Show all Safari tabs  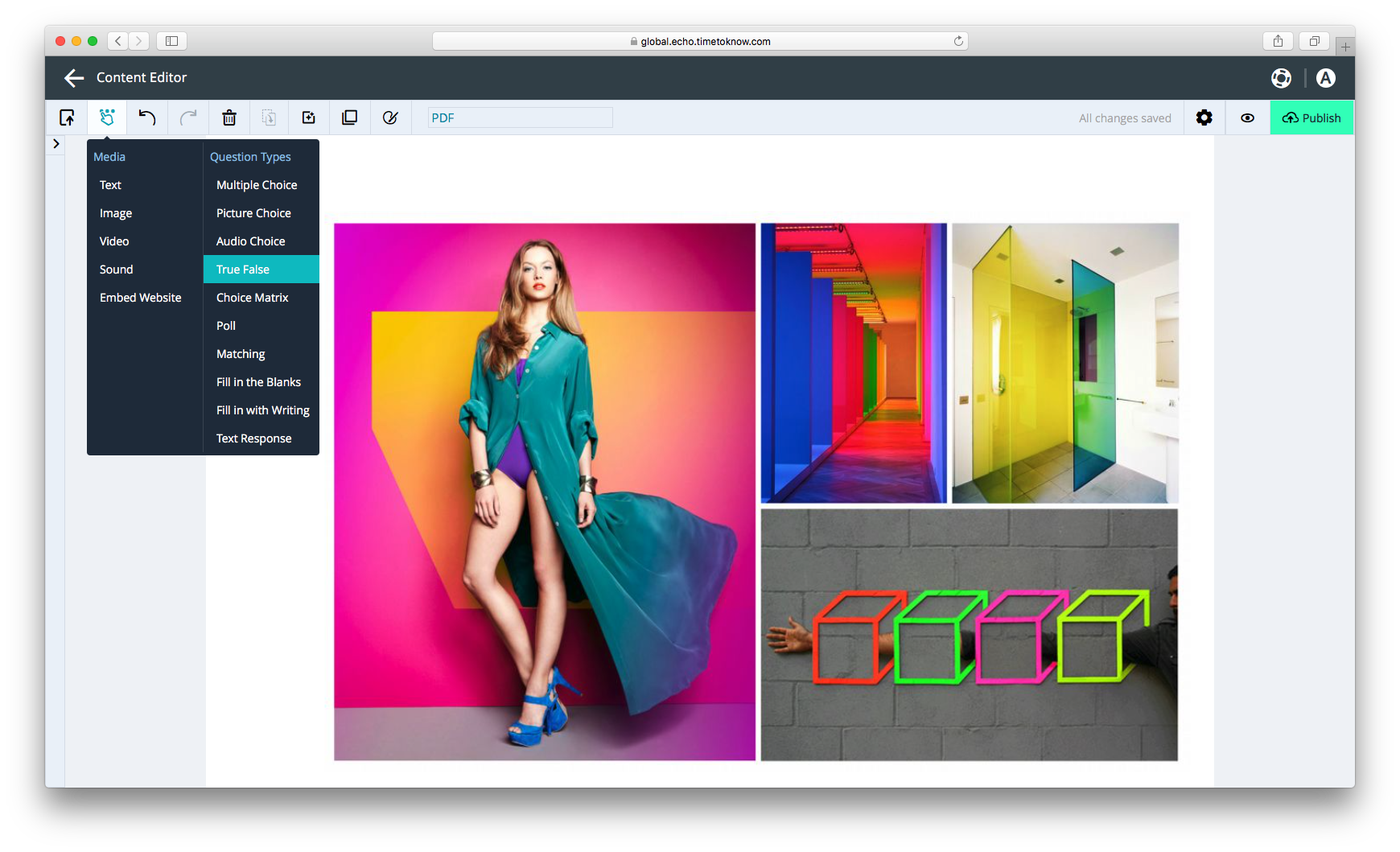coord(1314,41)
